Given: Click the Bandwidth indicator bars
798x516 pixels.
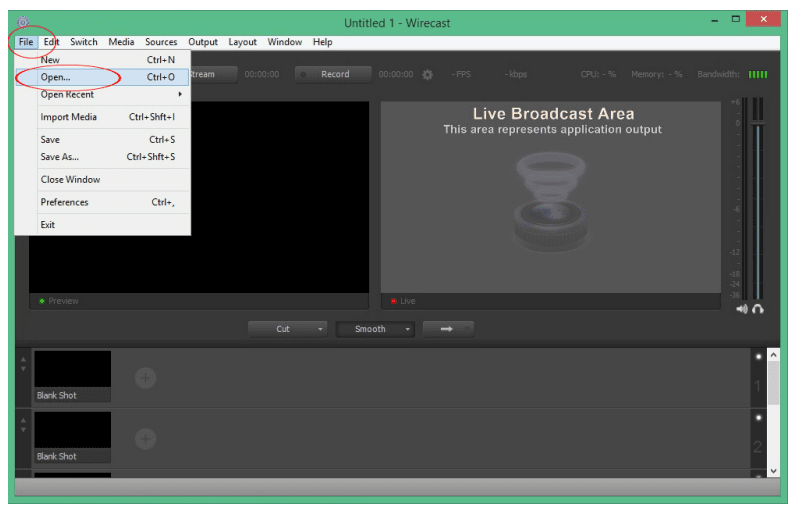Looking at the screenshot, I should point(758,75).
